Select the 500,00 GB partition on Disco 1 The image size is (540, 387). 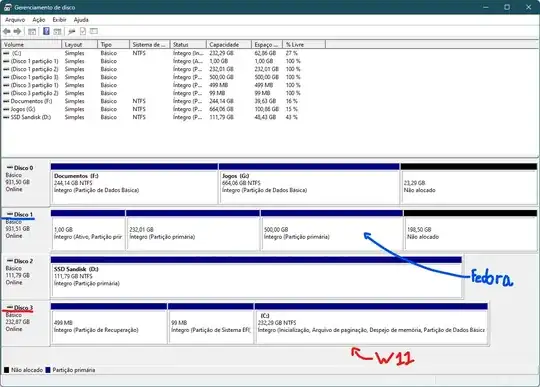click(x=332, y=230)
